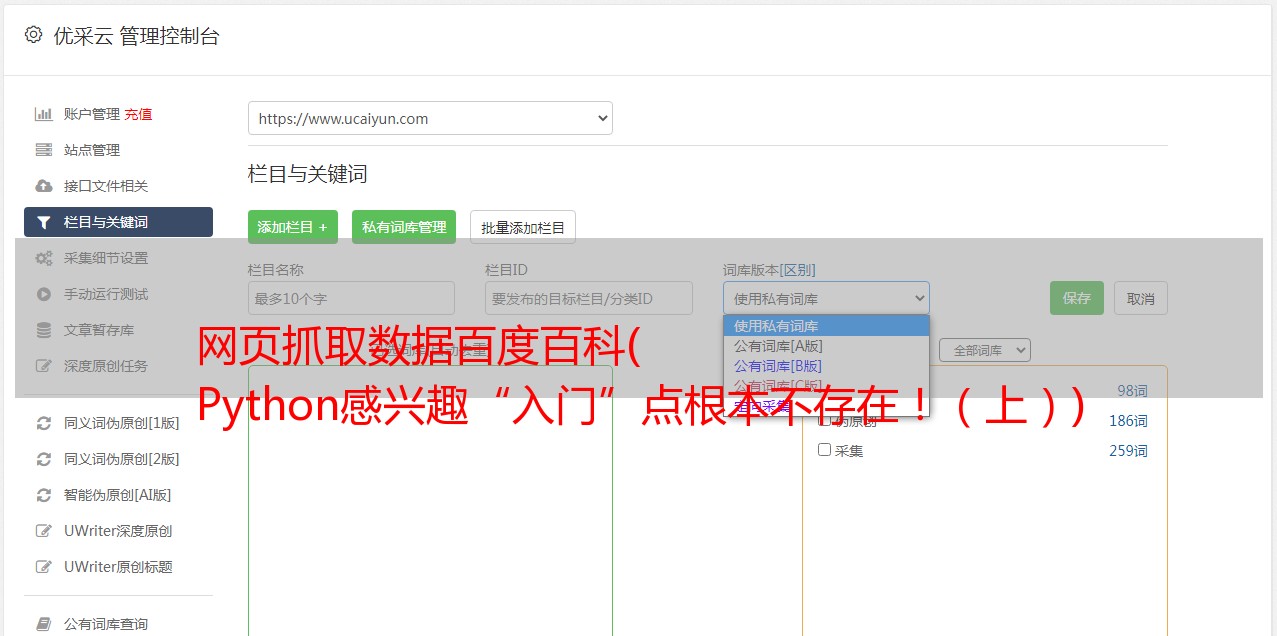
Task: Click the refresh icon for 智能伪原创[AI版]
Action: (44, 495)
